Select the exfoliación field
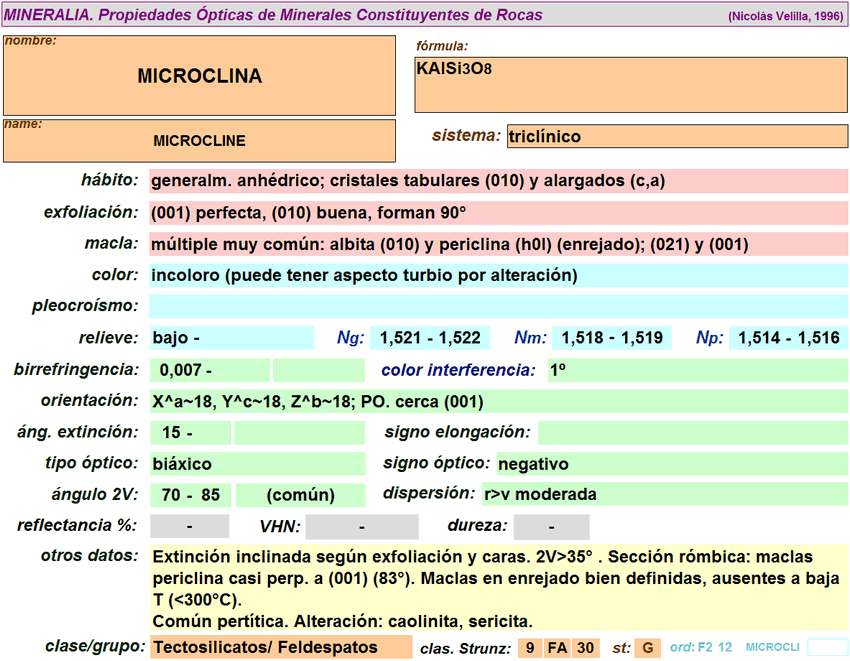 pyautogui.click(x=497, y=213)
